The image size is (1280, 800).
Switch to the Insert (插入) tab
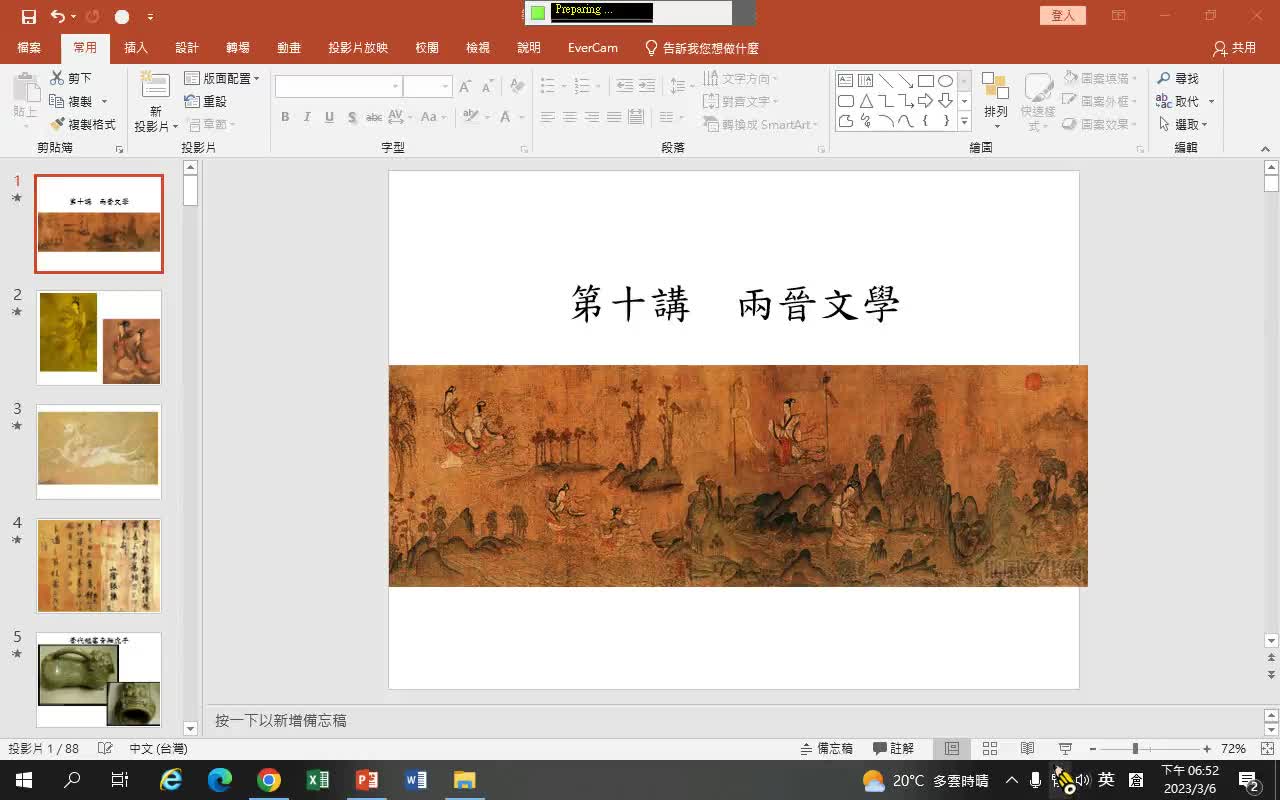(136, 47)
